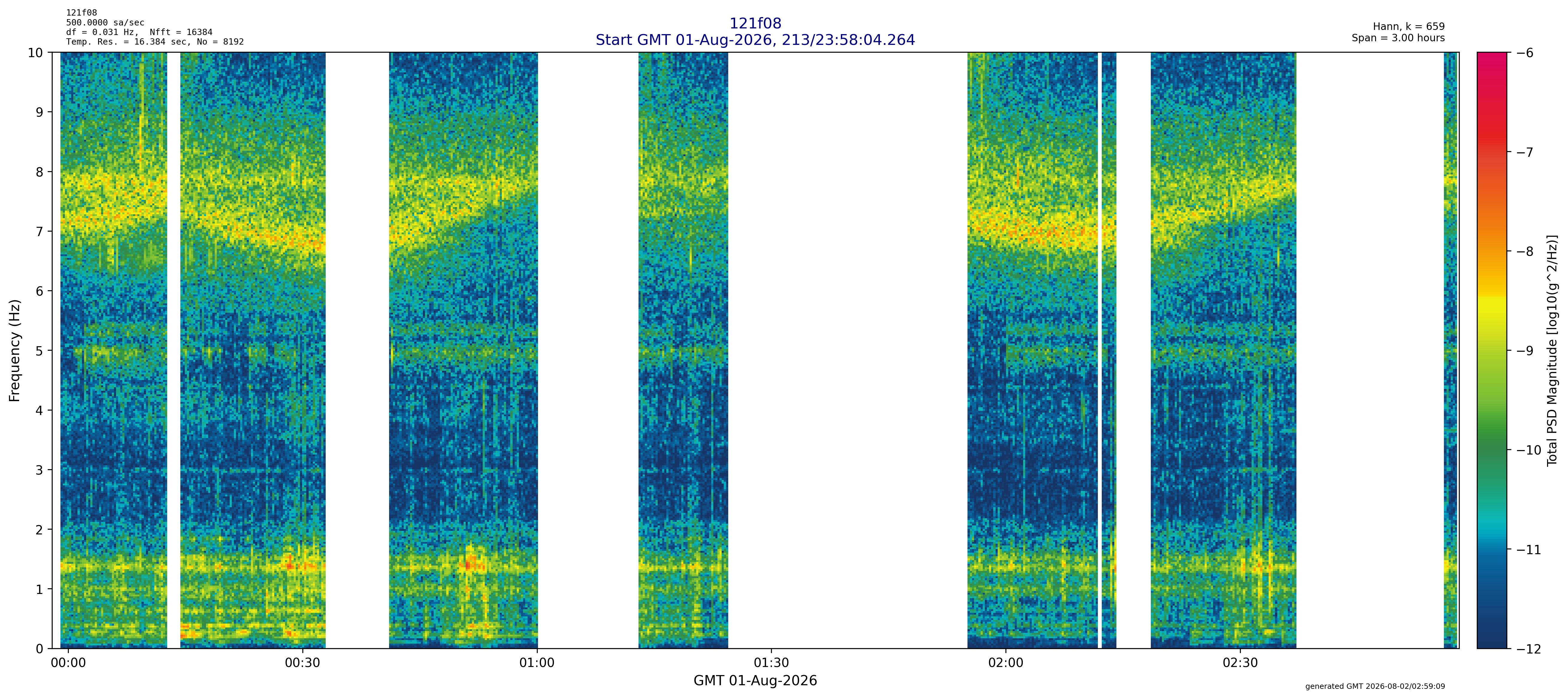This screenshot has height=699, width=1568.
Task: Select the "GMT 01-Aug-2026" x-axis label
Action: [755, 681]
